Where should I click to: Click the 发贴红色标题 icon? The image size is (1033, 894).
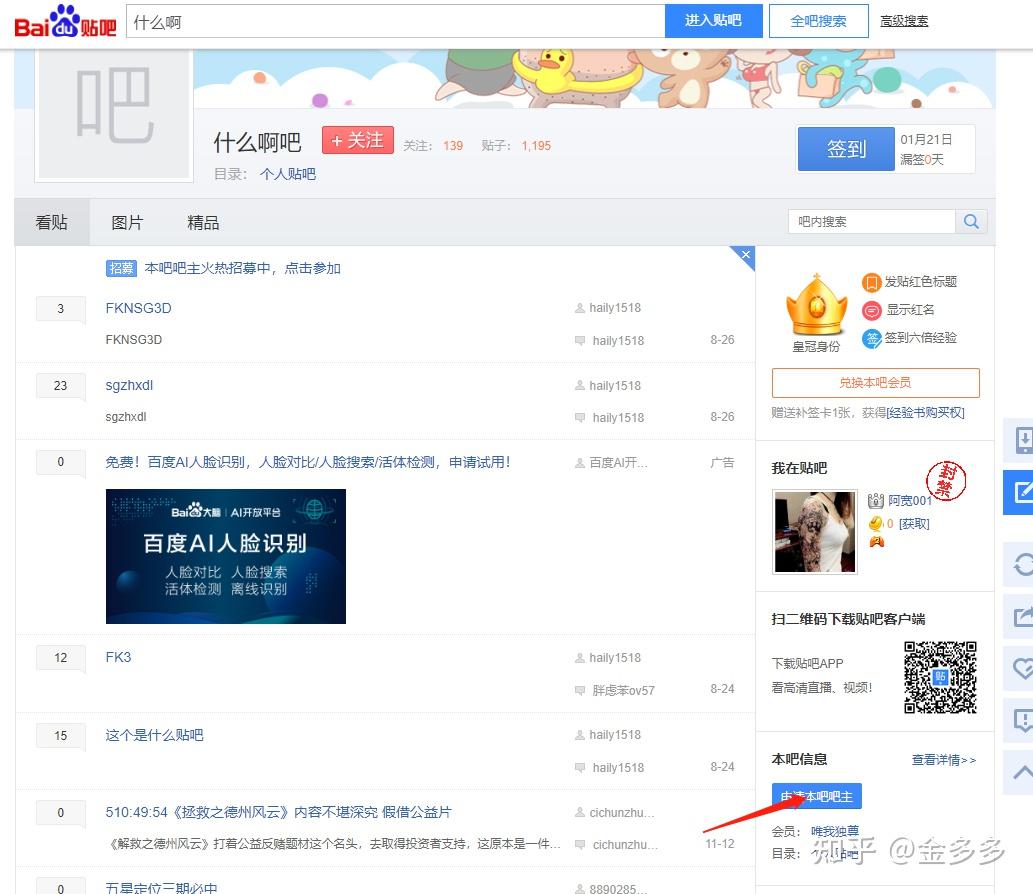(871, 282)
